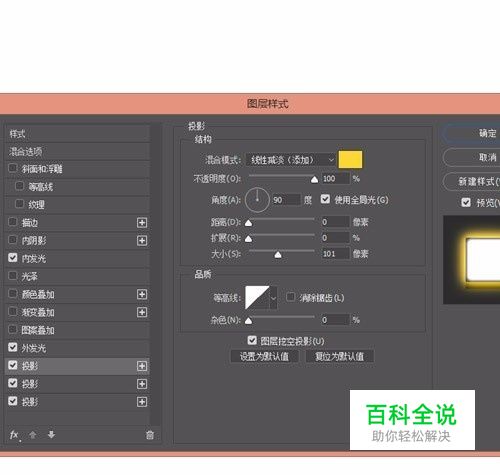Click the 大小 value input field

[336, 254]
